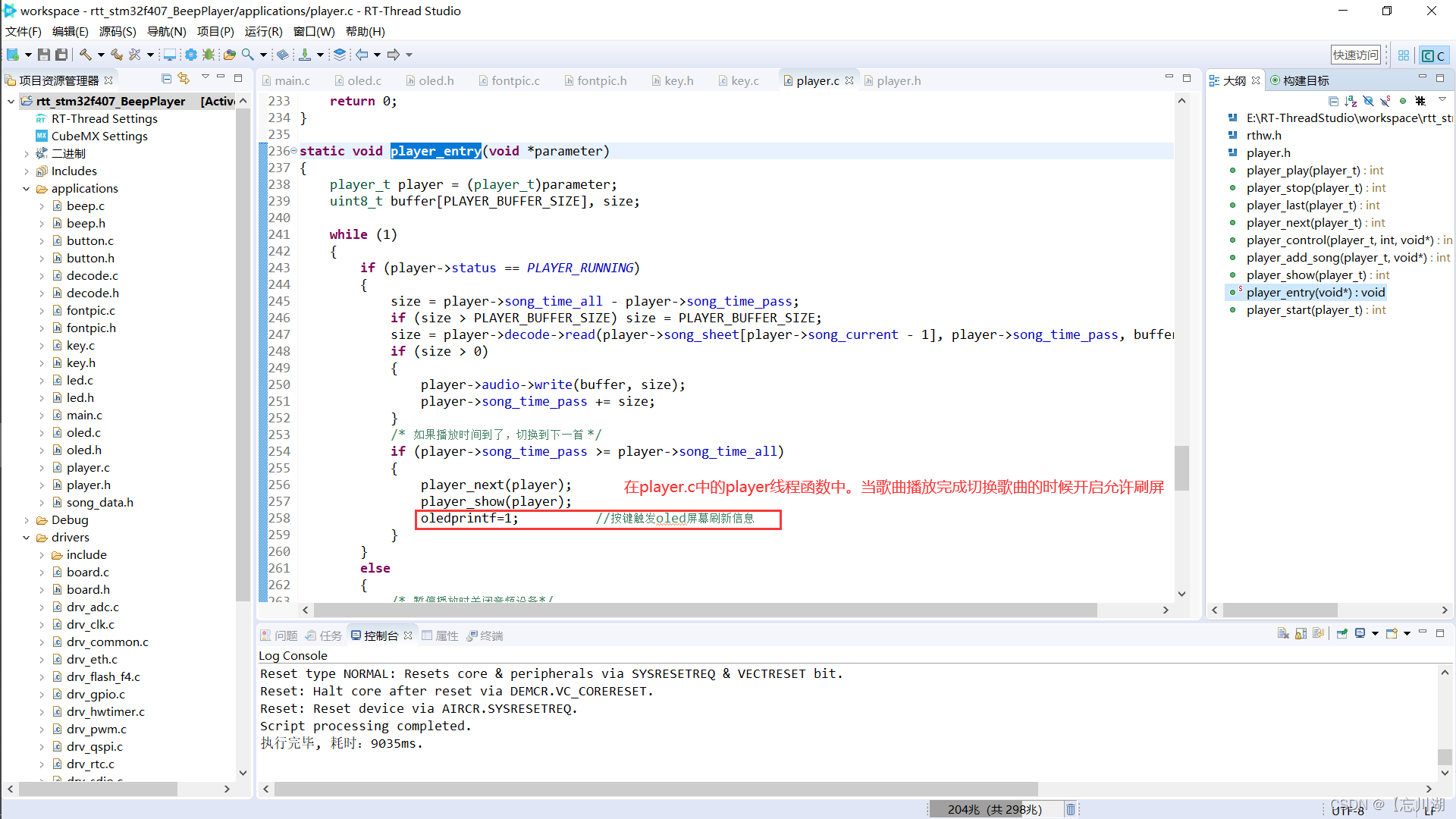
Task: Switch to the main.c editor tab
Action: [x=286, y=80]
